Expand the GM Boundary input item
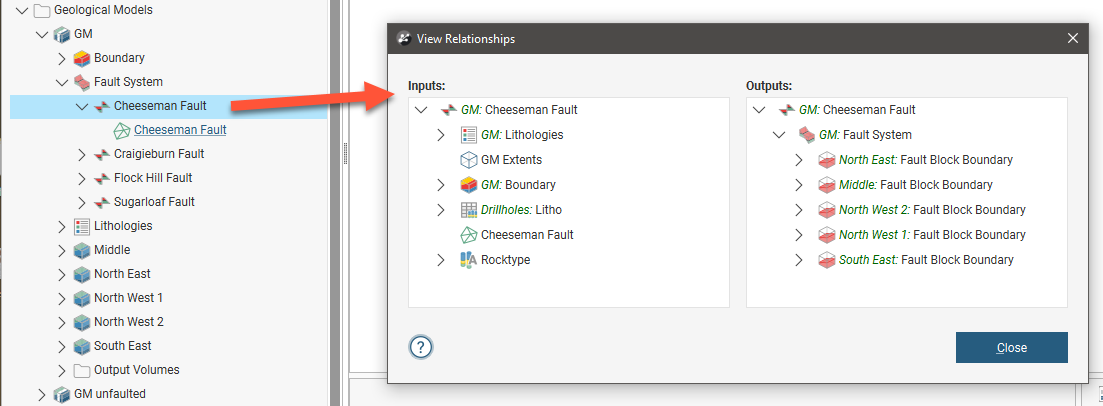This screenshot has height=406, width=1103. click(x=441, y=185)
